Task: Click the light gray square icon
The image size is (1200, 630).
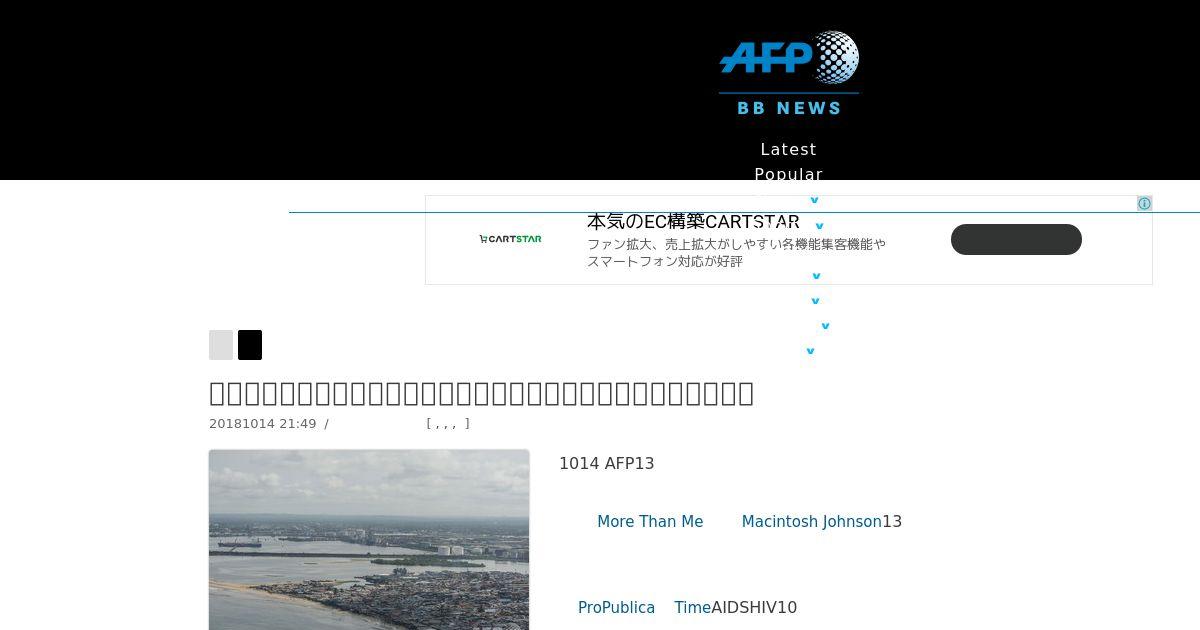Action: coord(221,345)
